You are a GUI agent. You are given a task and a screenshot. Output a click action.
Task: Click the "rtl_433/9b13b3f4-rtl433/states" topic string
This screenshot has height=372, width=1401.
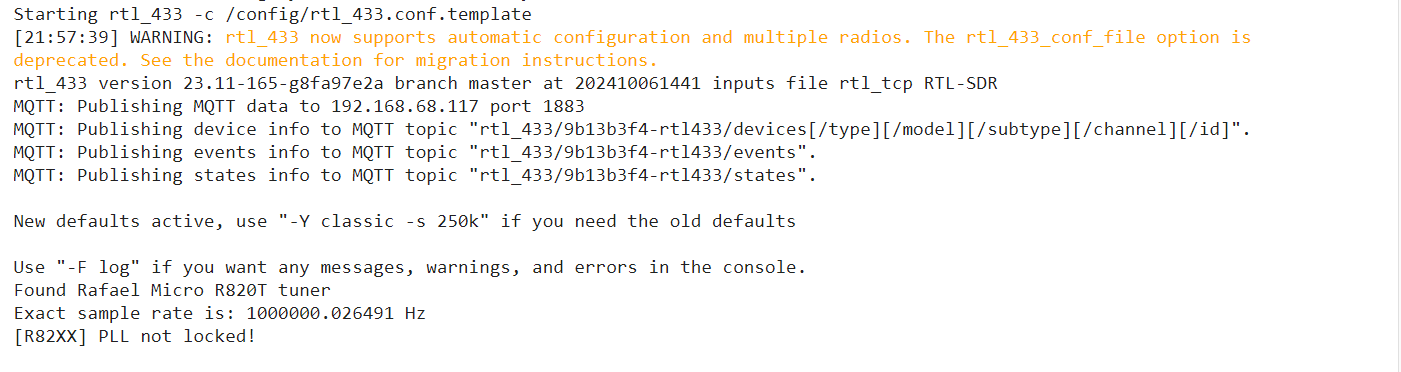[637, 176]
